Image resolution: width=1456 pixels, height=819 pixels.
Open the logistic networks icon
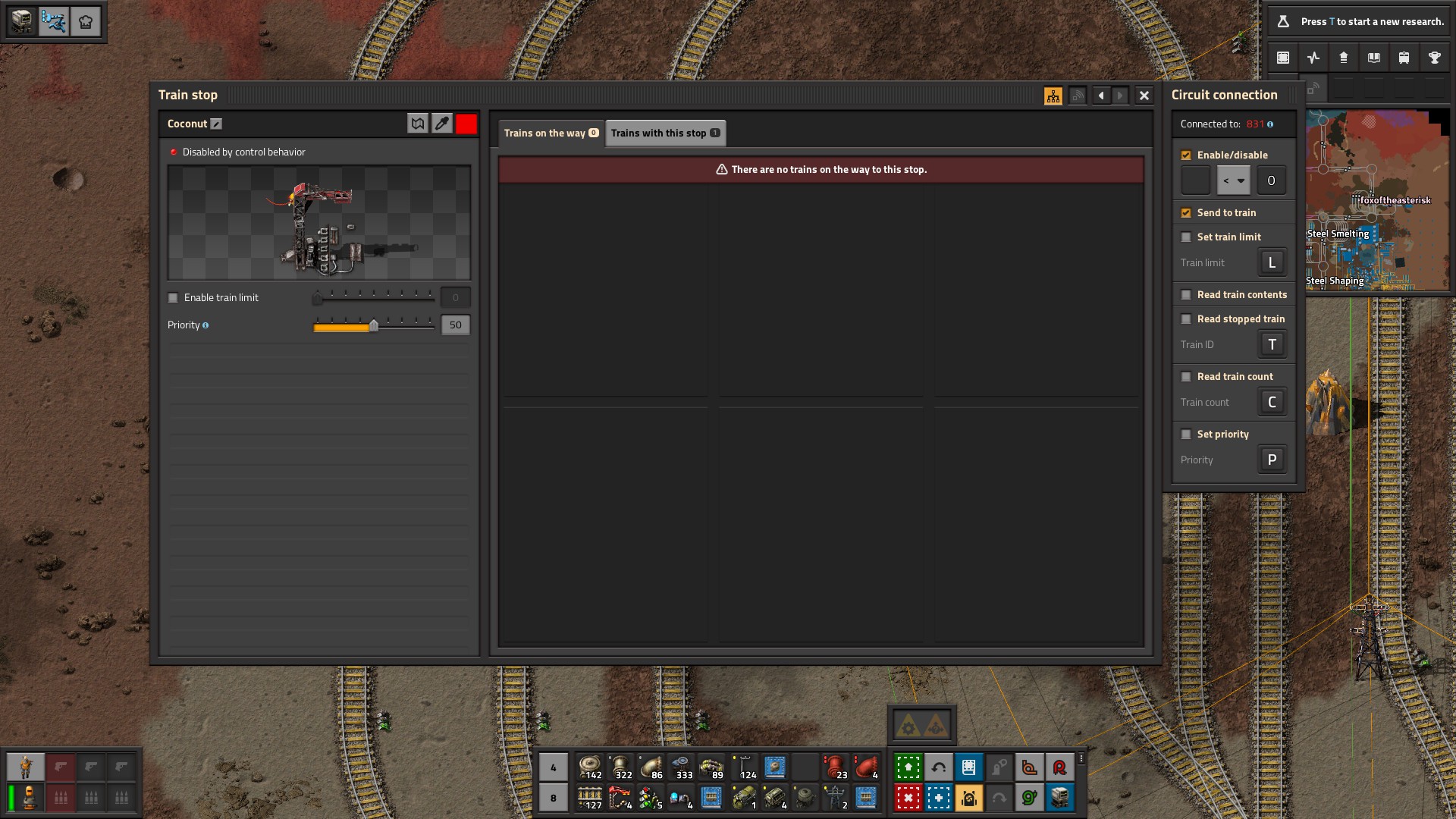[x=1344, y=58]
